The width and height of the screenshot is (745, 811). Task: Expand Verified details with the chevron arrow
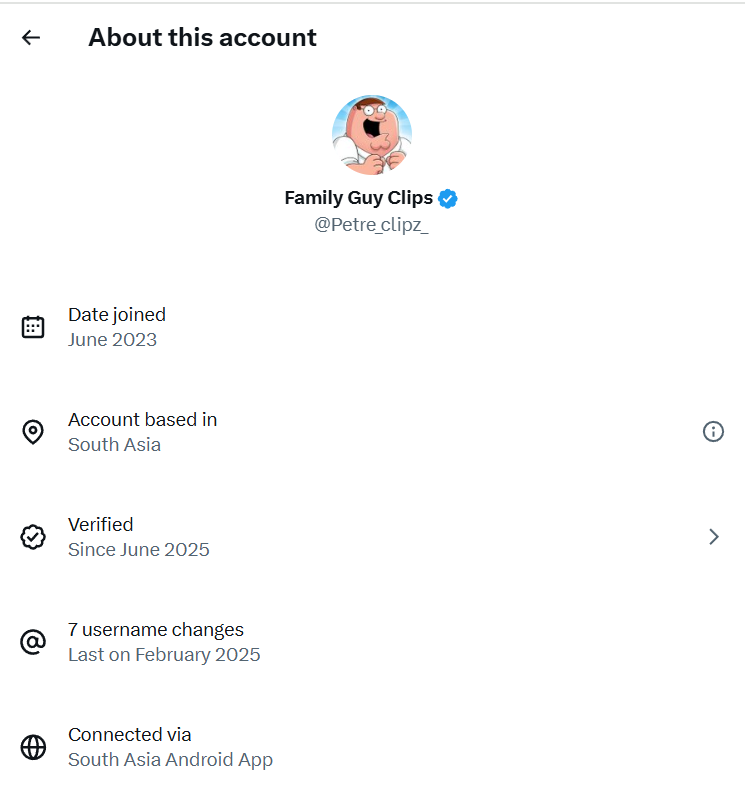coord(713,537)
